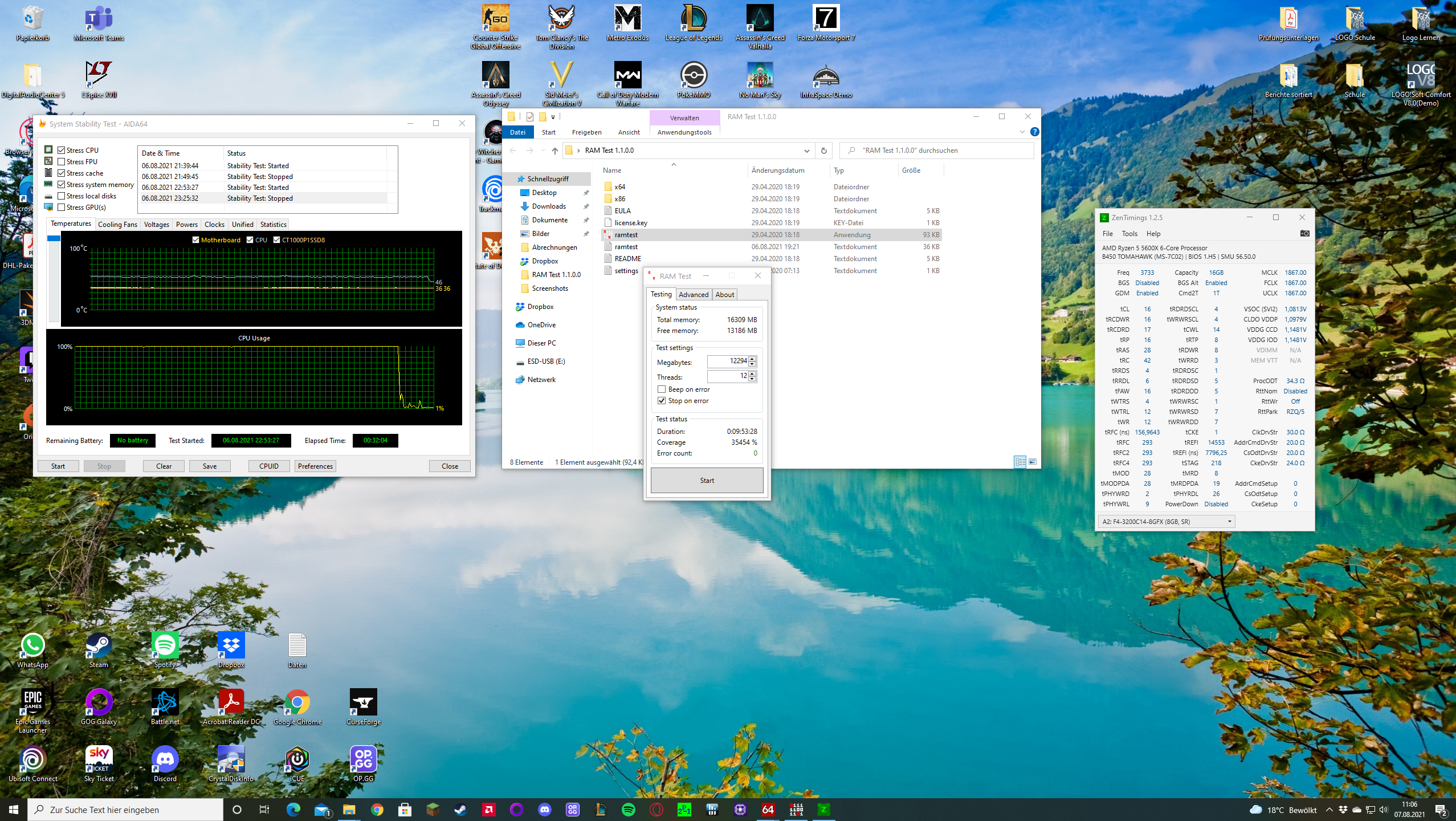Enable the Stress FPU checkbox
The height and width of the screenshot is (821, 1456).
point(62,162)
